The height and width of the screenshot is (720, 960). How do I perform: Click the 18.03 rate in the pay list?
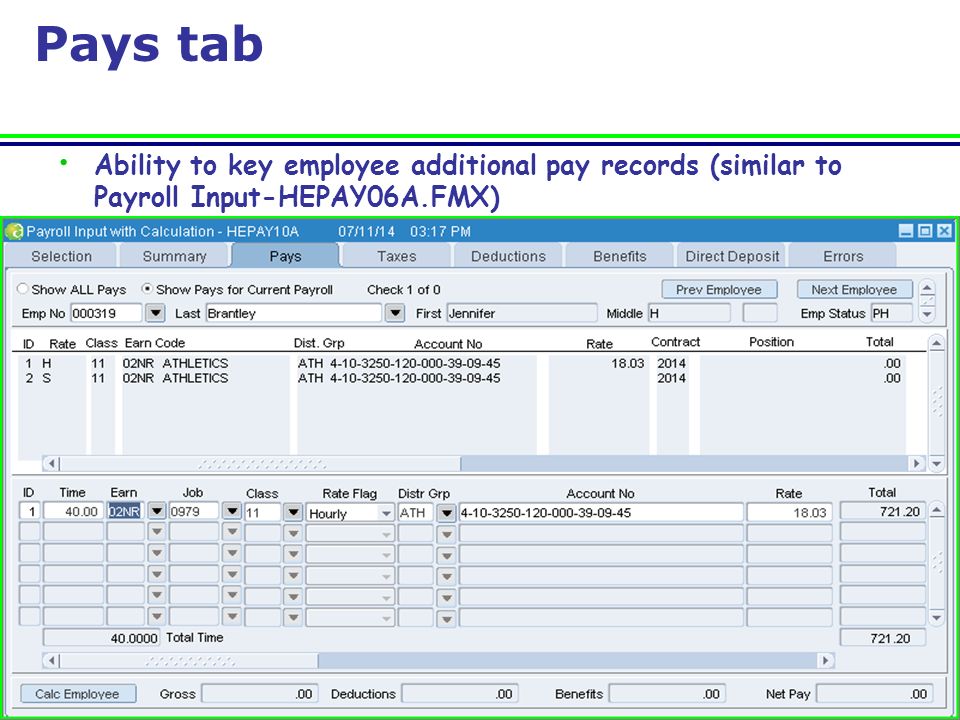[628, 364]
